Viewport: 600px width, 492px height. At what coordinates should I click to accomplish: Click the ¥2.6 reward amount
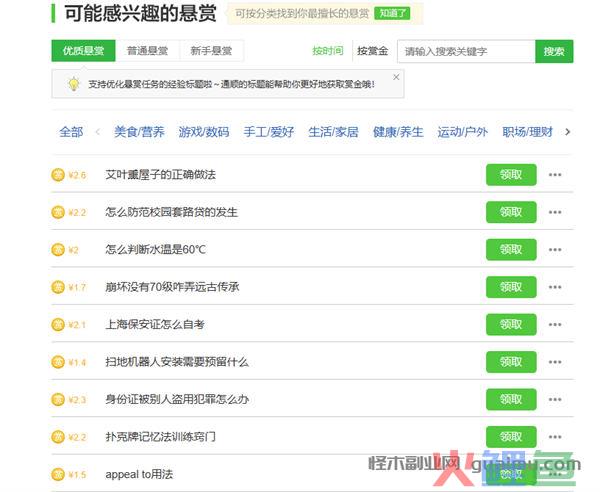point(77,175)
